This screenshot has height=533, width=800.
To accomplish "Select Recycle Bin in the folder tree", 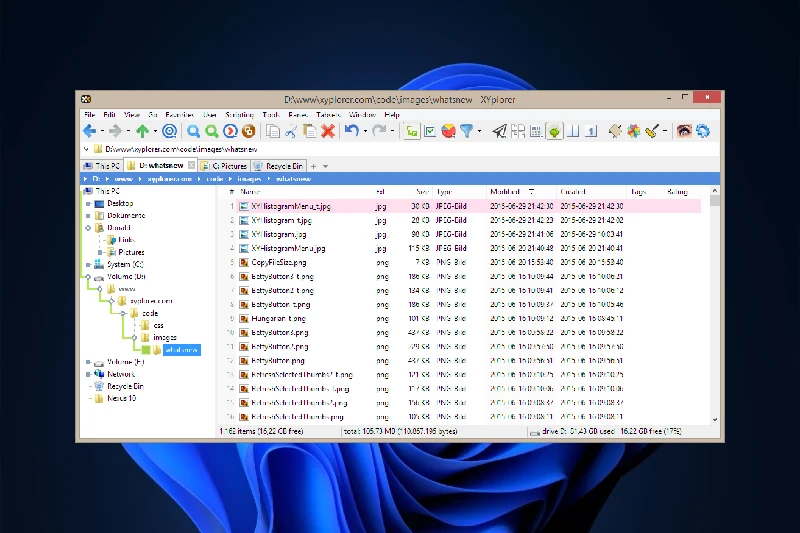I will (125, 387).
